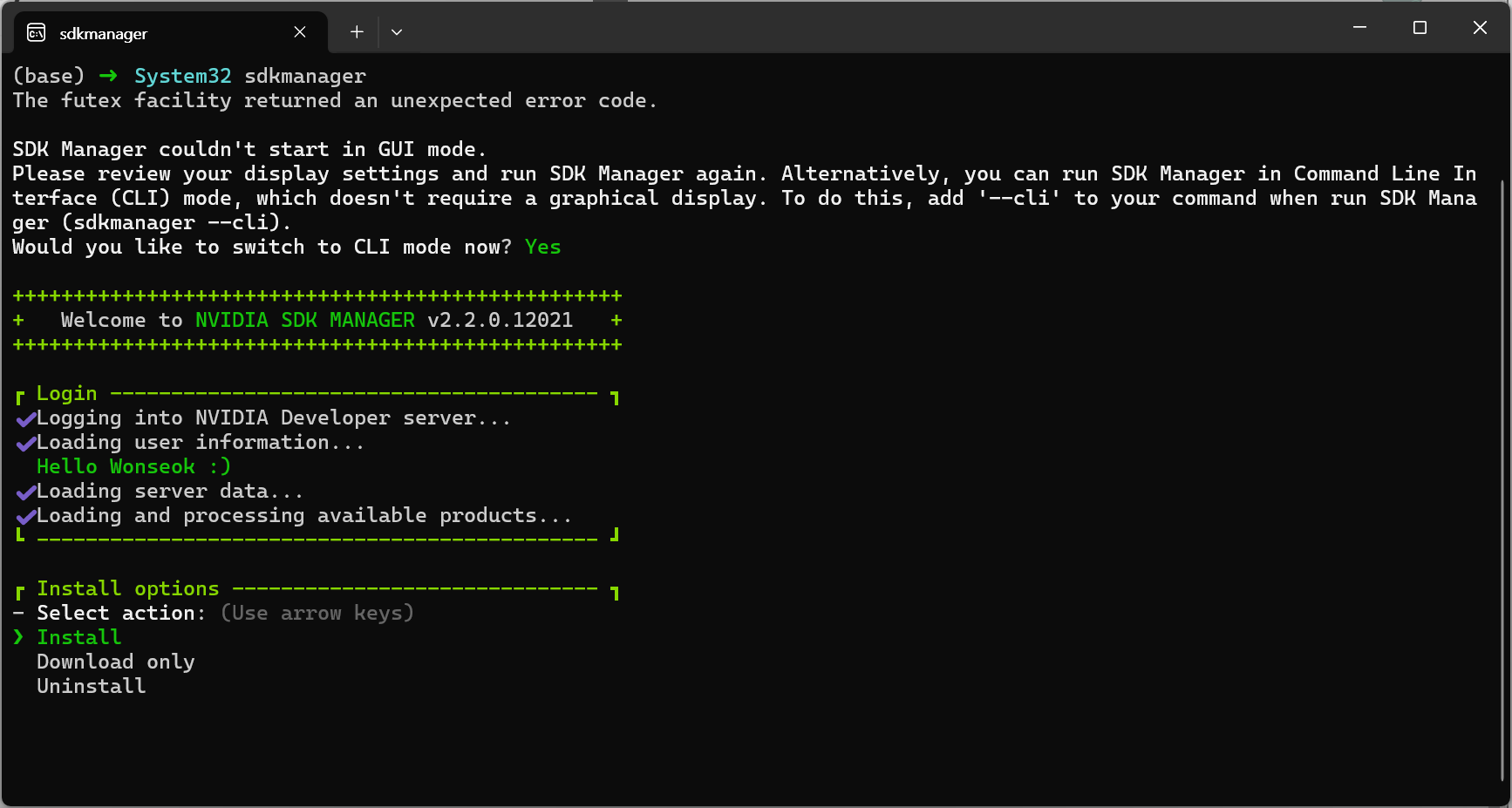
Task: Choose the Uninstall option
Action: 91,686
